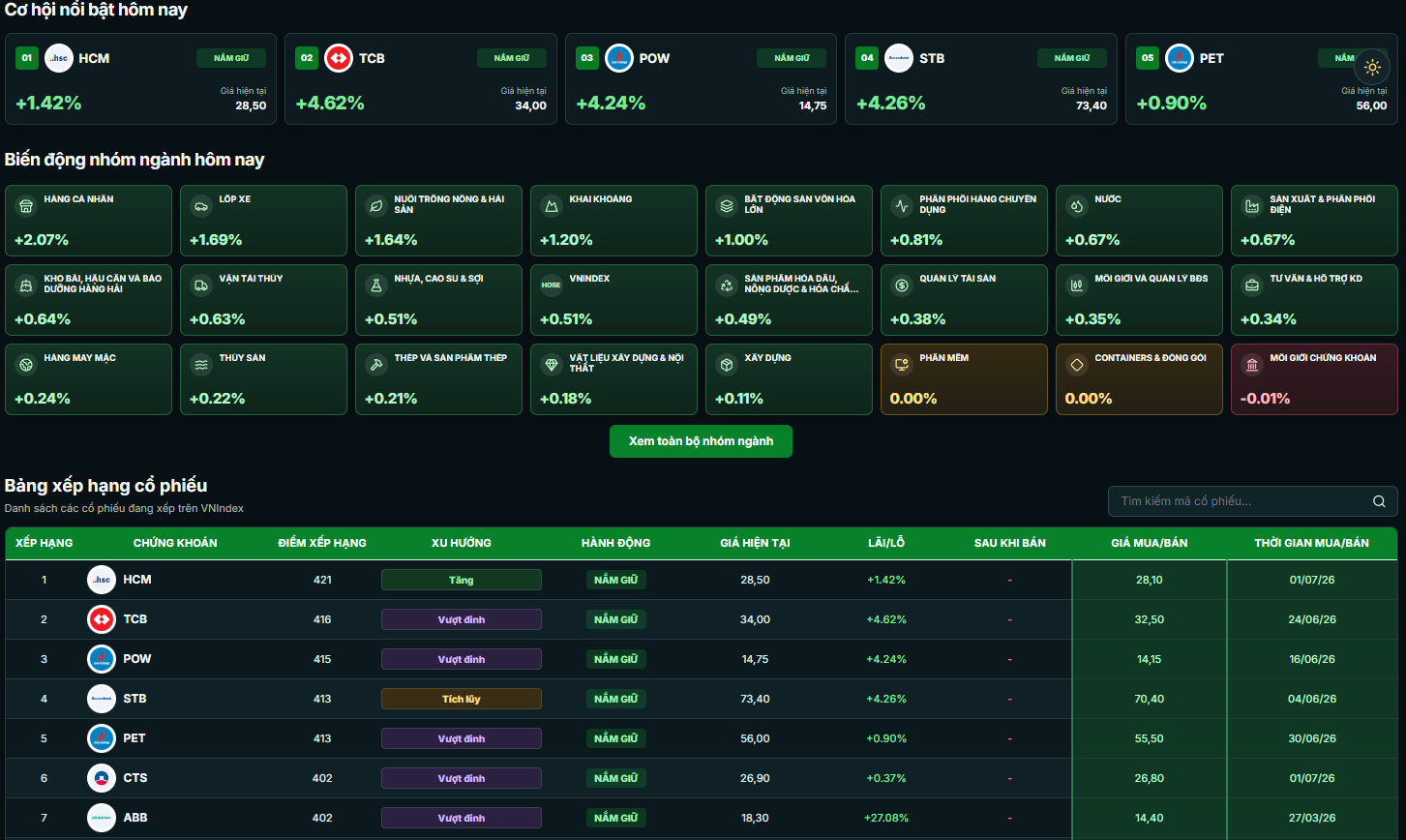Click Vượt đỉnh trend tag in CTS row

(x=462, y=778)
